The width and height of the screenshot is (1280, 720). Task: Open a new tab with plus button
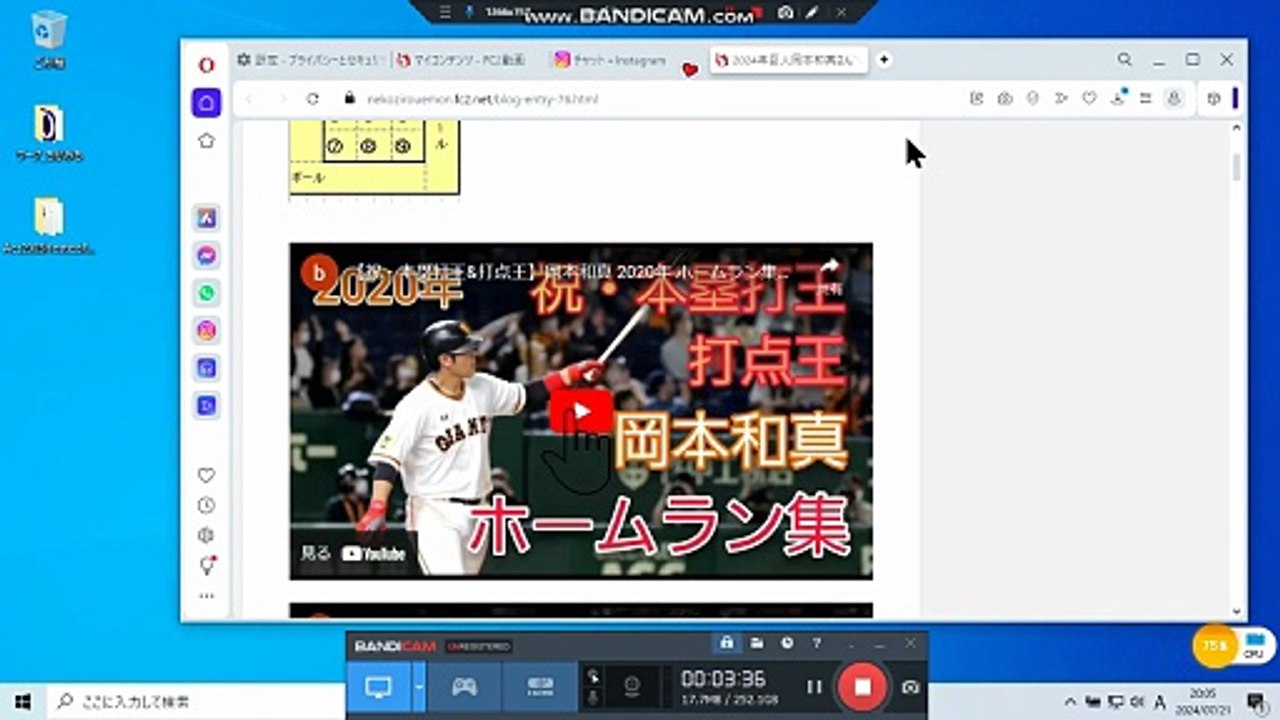pos(884,60)
